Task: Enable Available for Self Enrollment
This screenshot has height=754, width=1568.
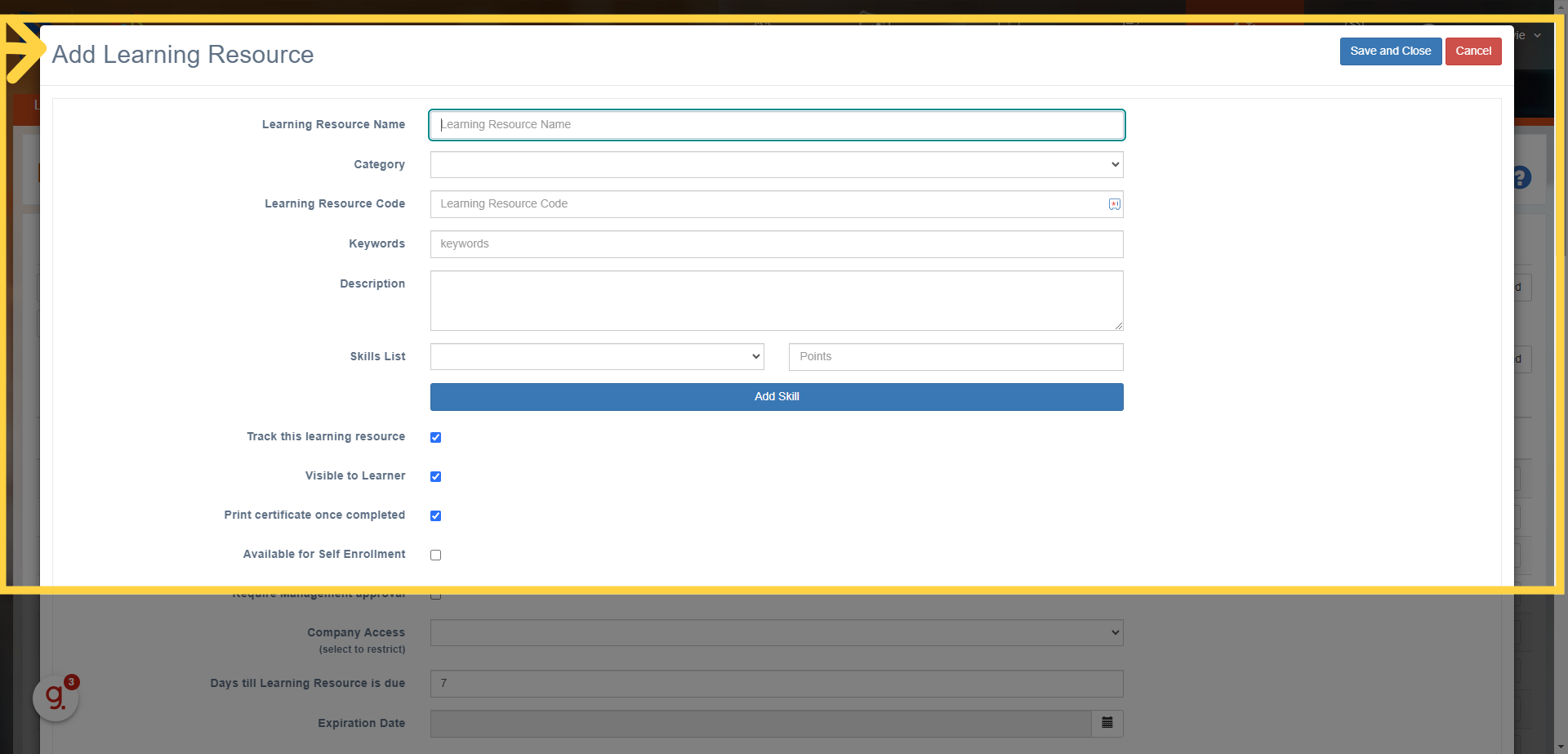Action: (436, 555)
